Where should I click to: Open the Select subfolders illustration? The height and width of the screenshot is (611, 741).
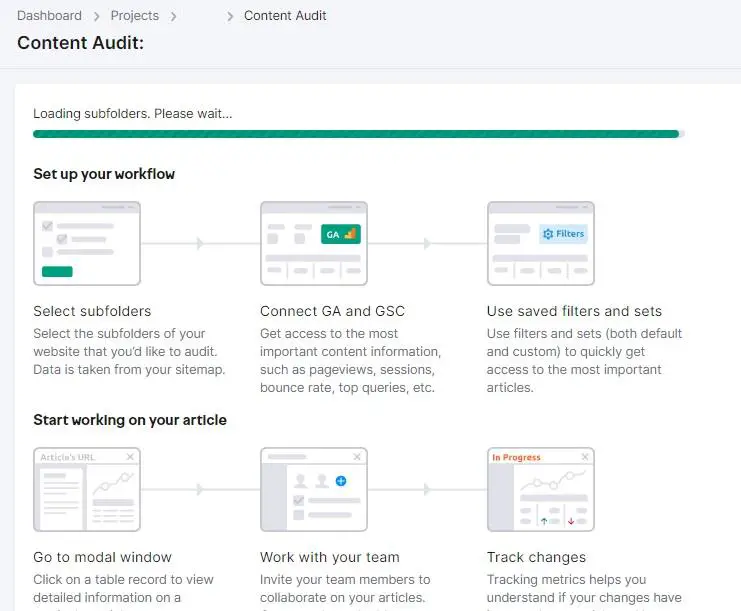[87, 243]
